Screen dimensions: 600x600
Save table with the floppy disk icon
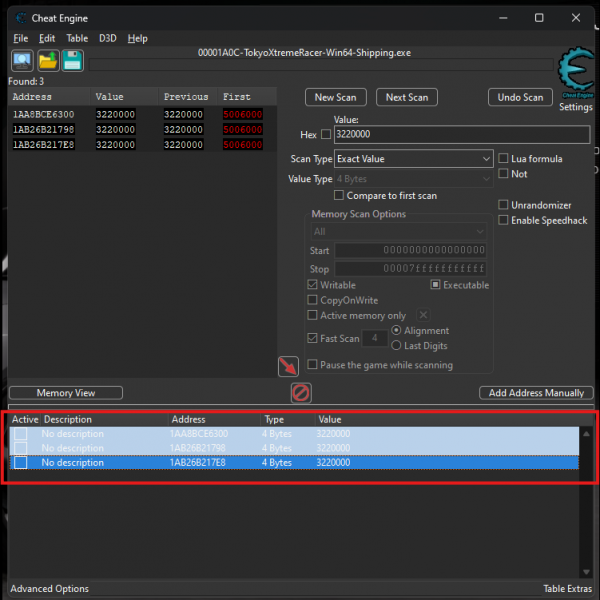(72, 60)
